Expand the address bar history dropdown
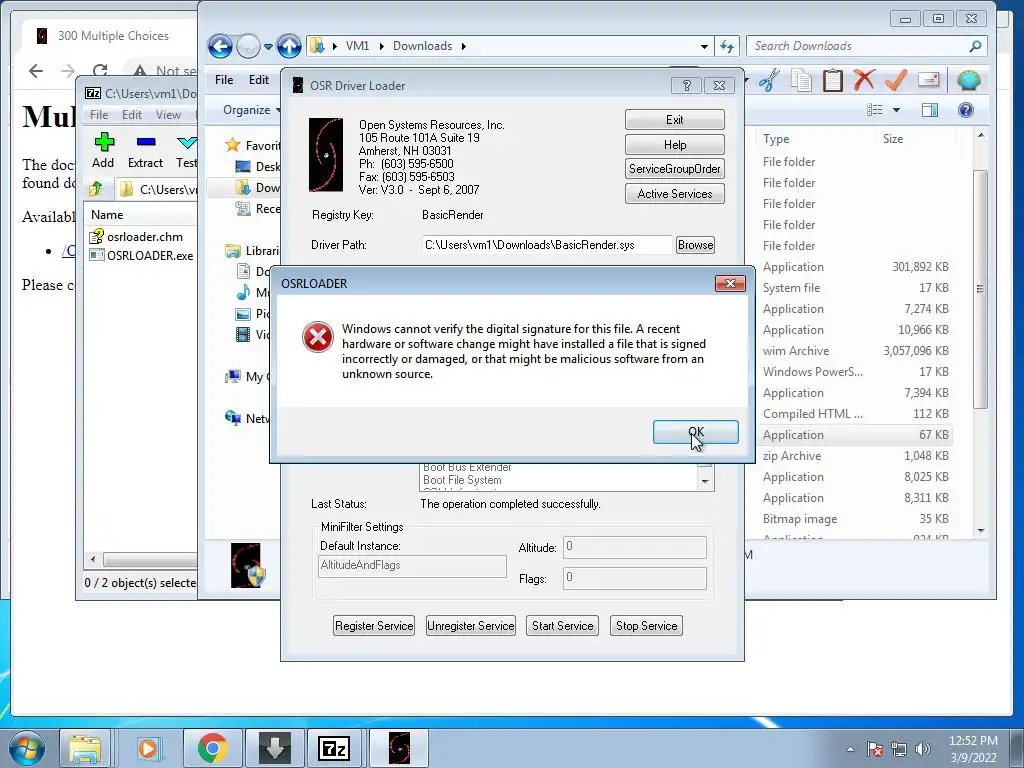 pos(704,46)
